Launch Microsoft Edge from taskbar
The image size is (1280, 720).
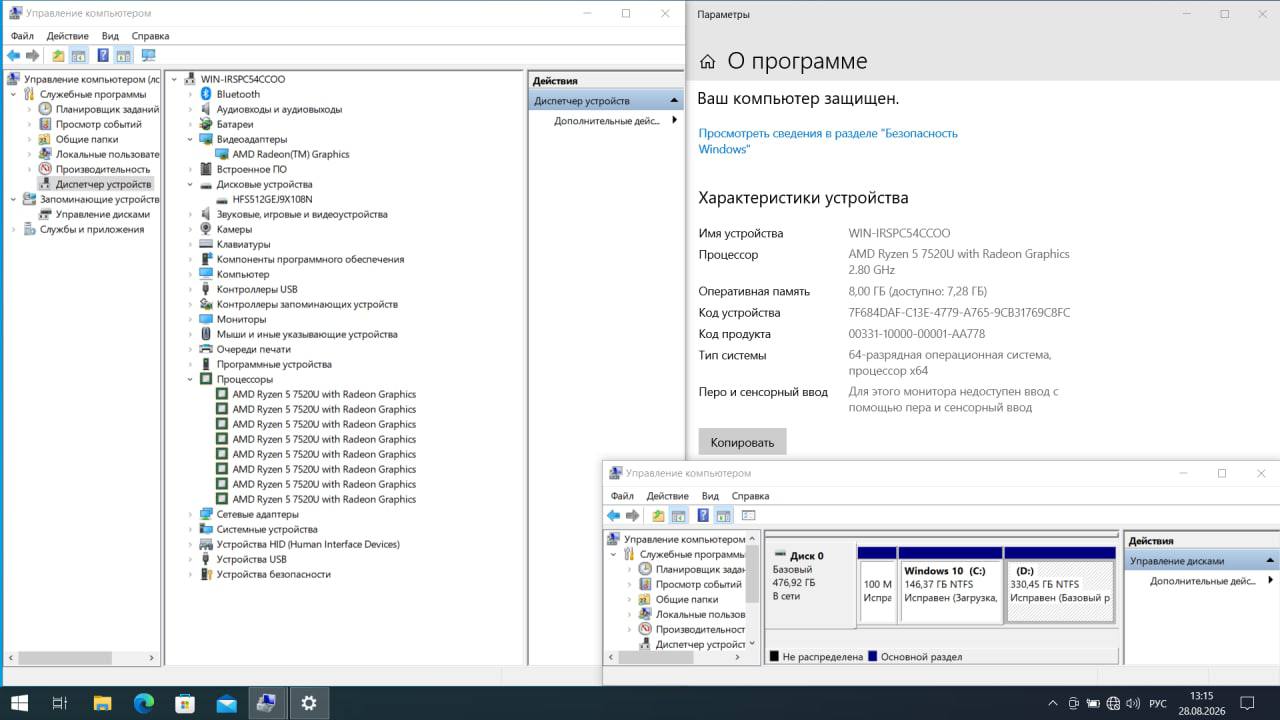pyautogui.click(x=143, y=703)
